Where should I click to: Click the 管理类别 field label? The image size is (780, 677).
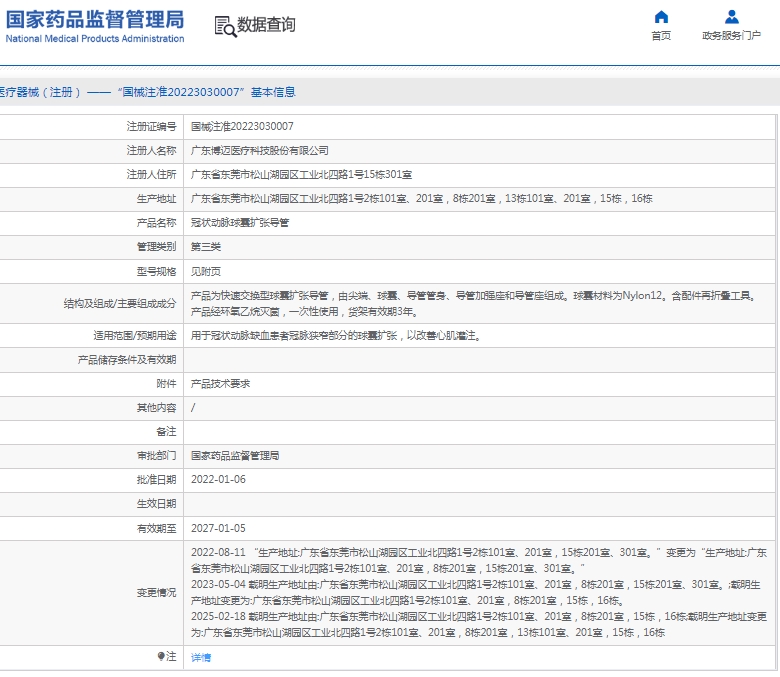157,247
